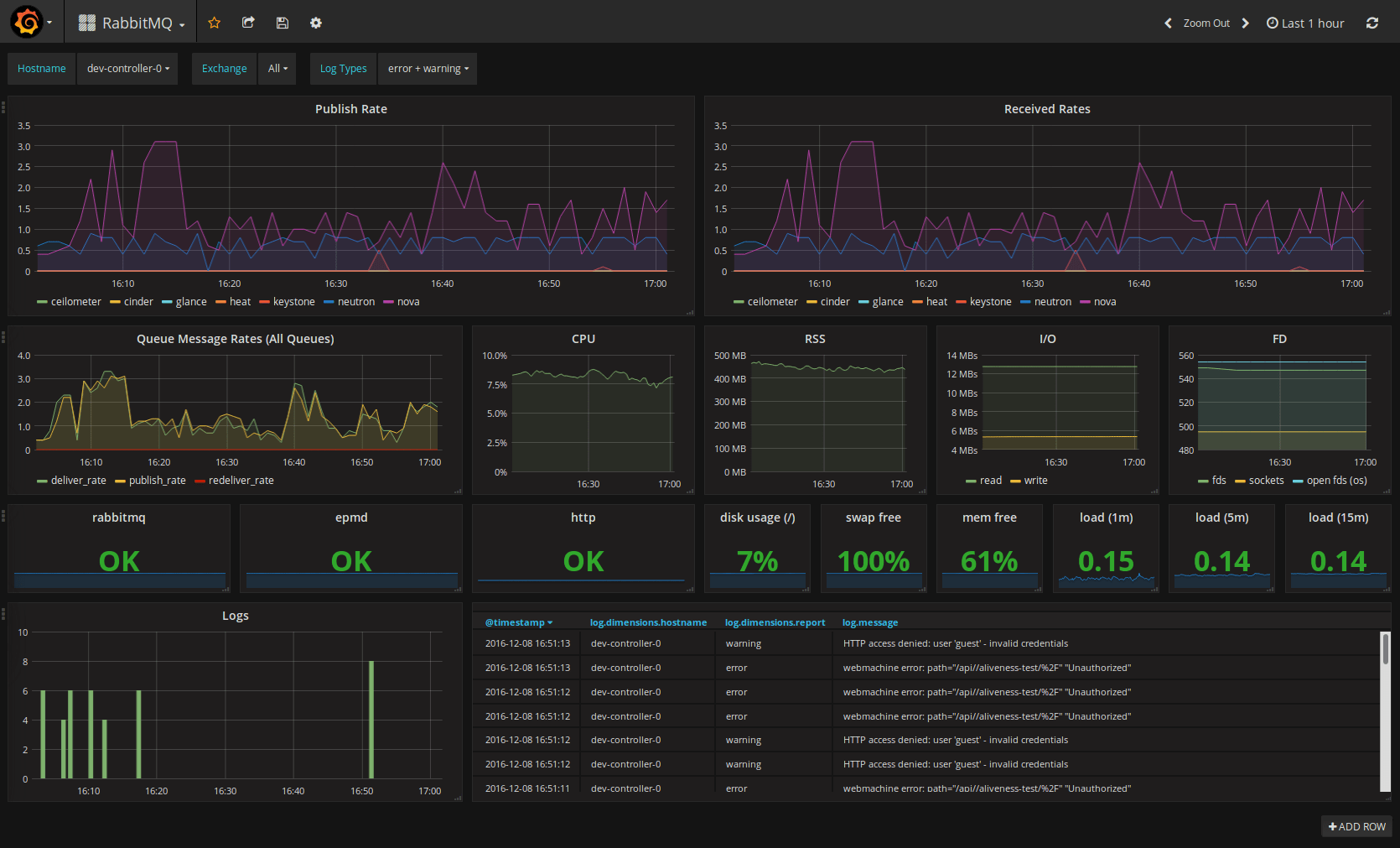Click the disk usage 7% panel
1400x848 pixels.
(758, 549)
